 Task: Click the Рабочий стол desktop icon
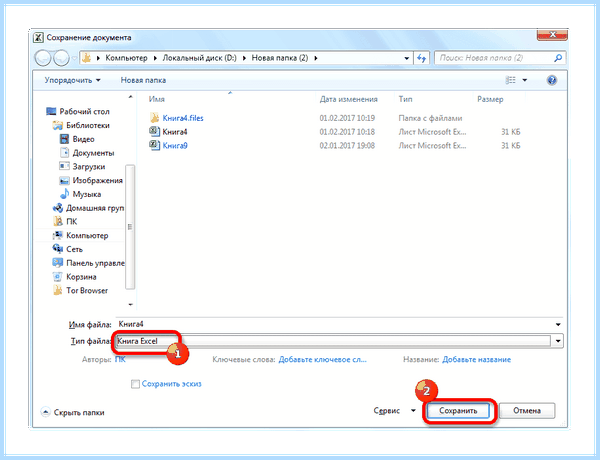[x=51, y=111]
